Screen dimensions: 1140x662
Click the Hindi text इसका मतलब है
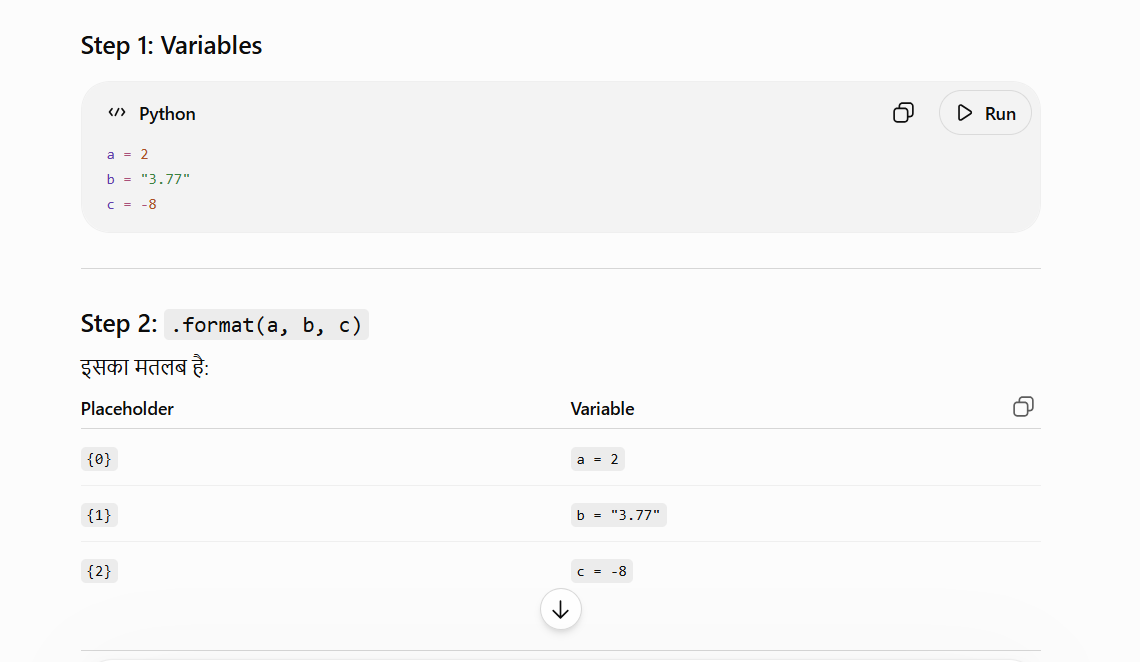[x=145, y=367]
